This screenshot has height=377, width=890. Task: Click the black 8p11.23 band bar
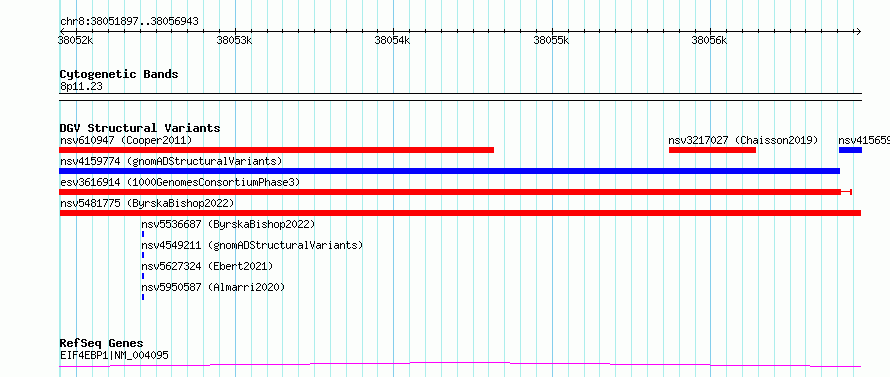(x=460, y=97)
